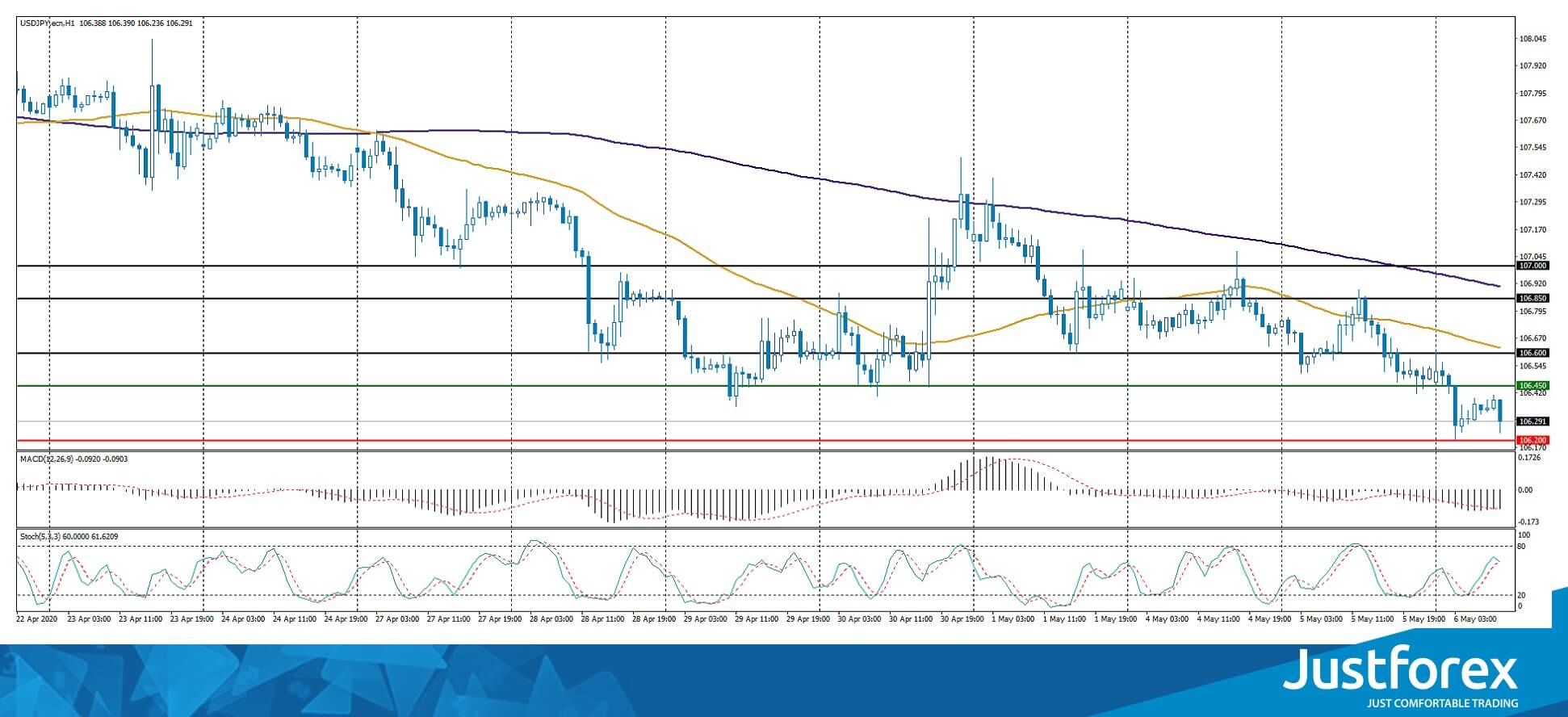Click the 24 Apr 03:00 time label
Image resolution: width=1568 pixels, height=717 pixels.
[244, 619]
